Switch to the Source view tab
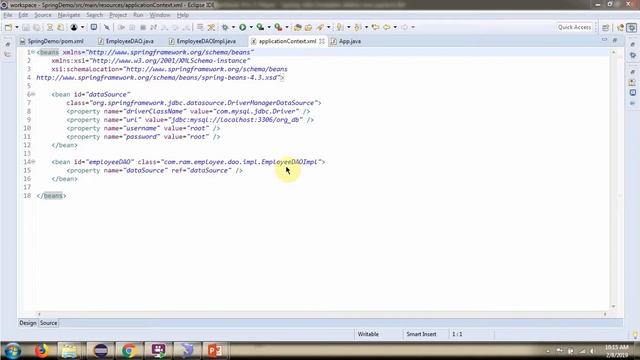640x360 pixels. click(49, 323)
